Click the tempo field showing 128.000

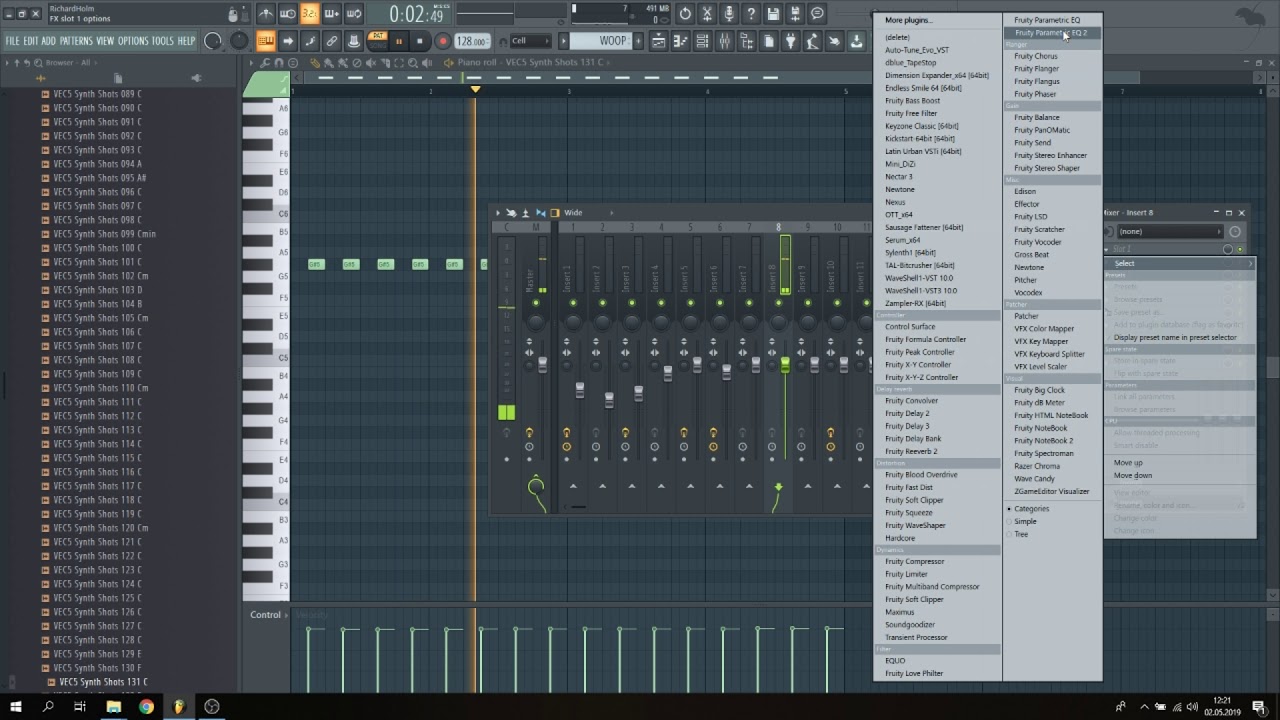point(472,41)
